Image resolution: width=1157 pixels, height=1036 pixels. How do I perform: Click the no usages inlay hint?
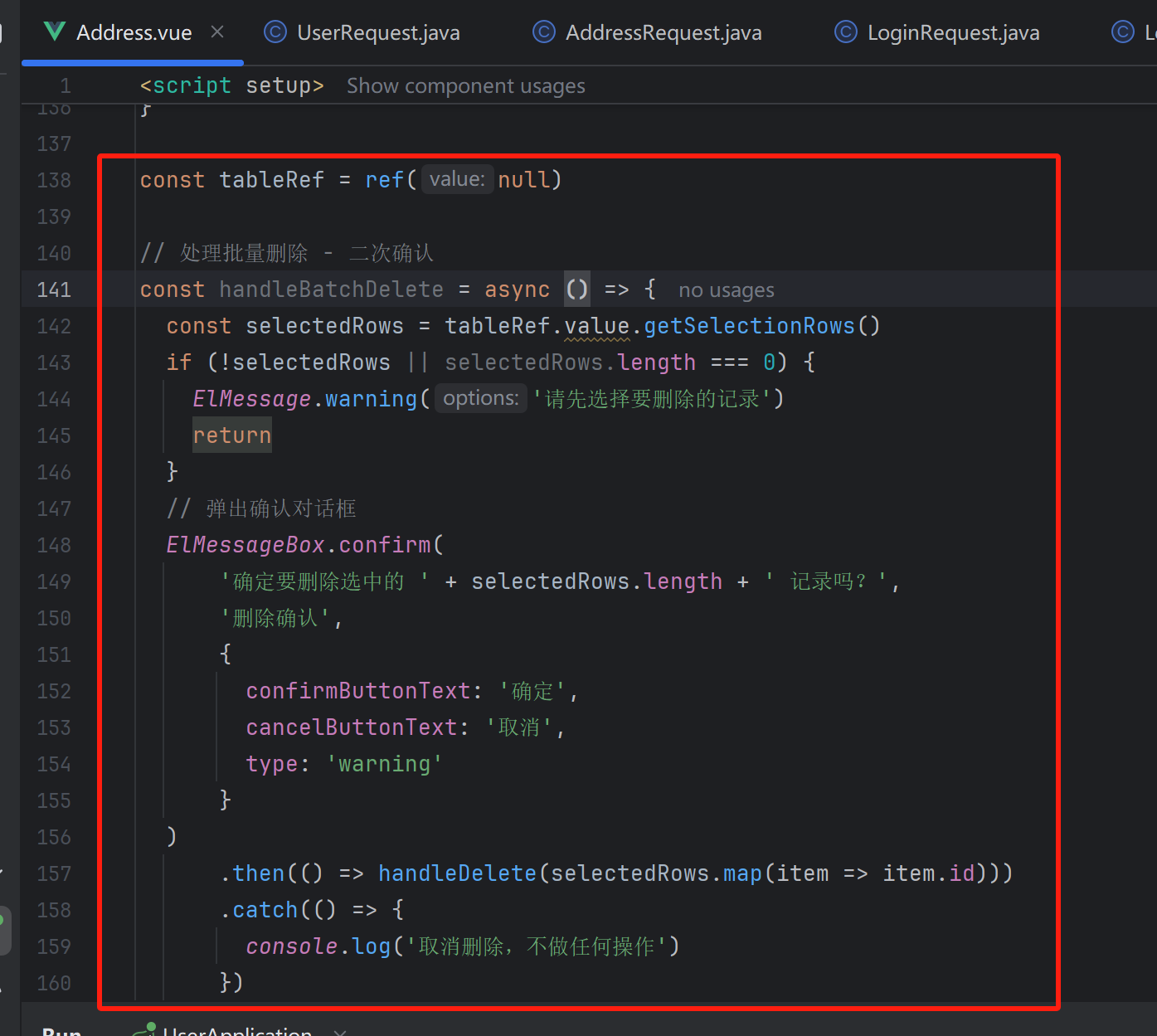[726, 290]
